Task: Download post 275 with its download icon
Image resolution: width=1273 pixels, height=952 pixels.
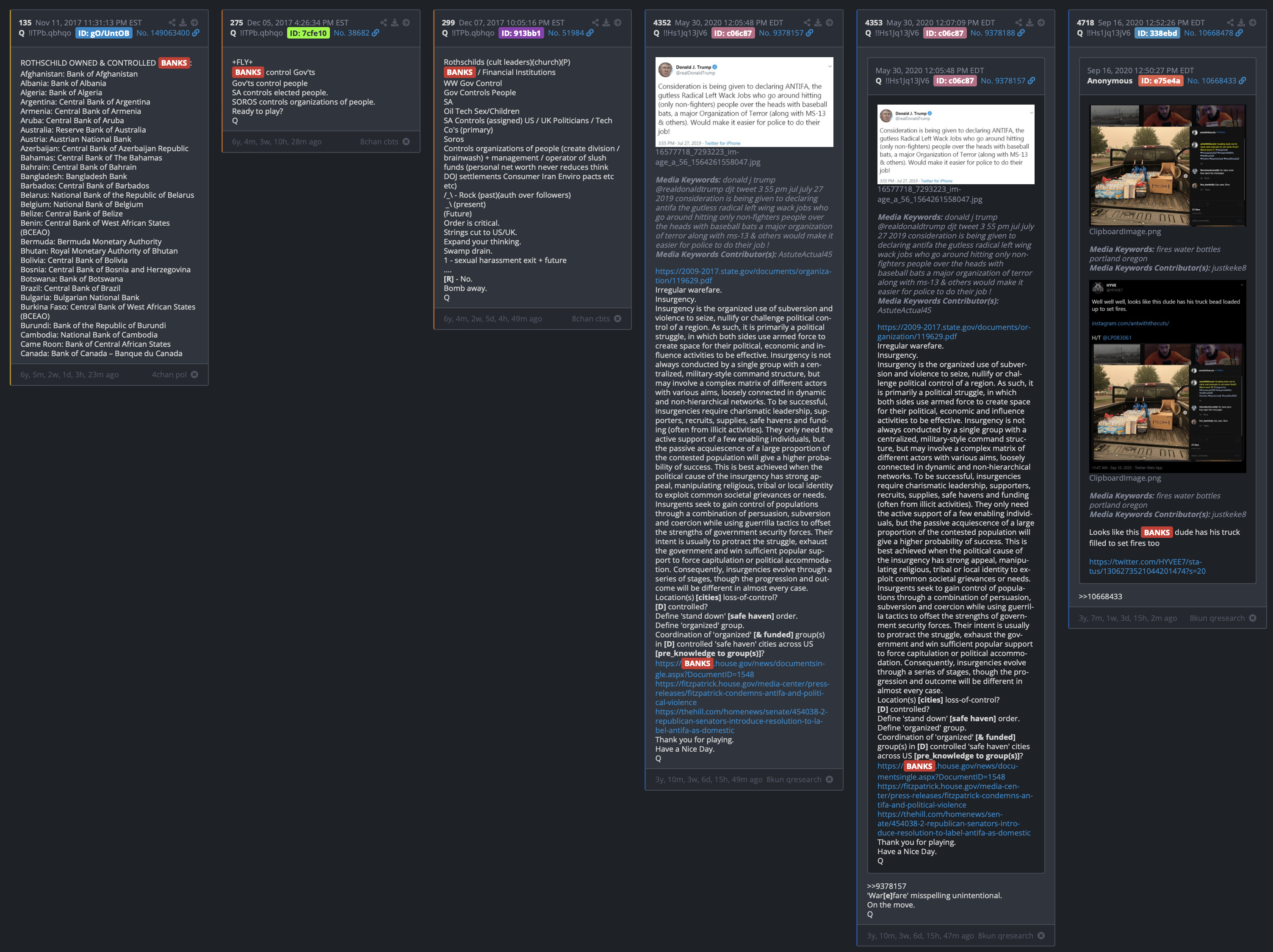Action: coord(395,22)
